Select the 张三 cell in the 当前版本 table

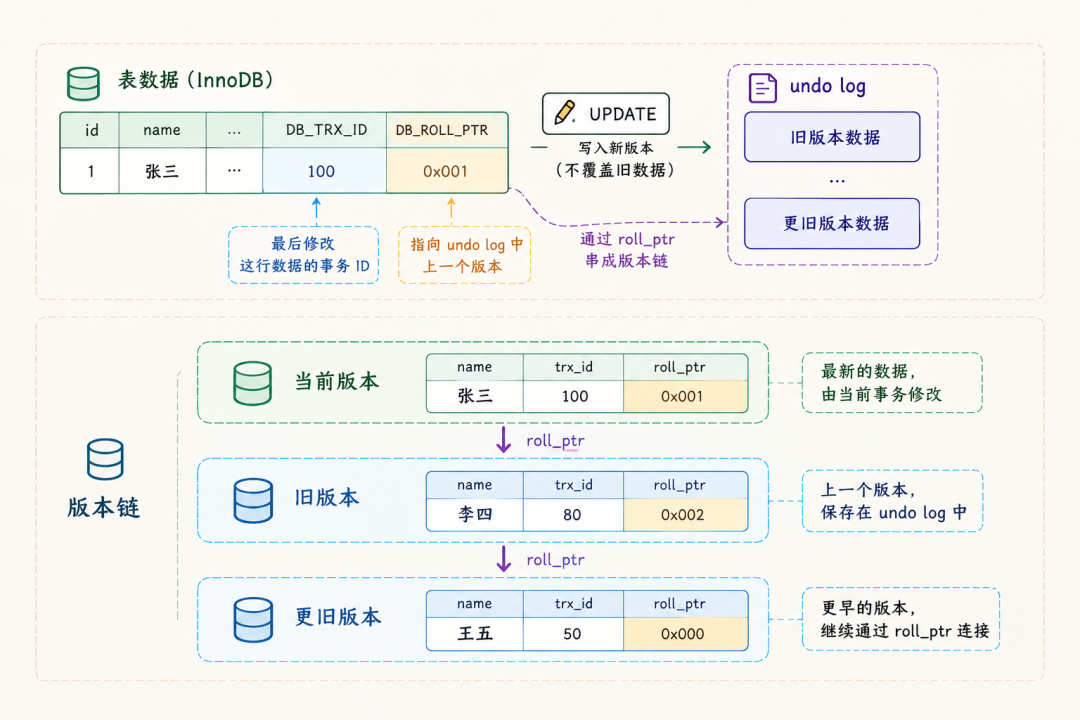click(x=475, y=396)
